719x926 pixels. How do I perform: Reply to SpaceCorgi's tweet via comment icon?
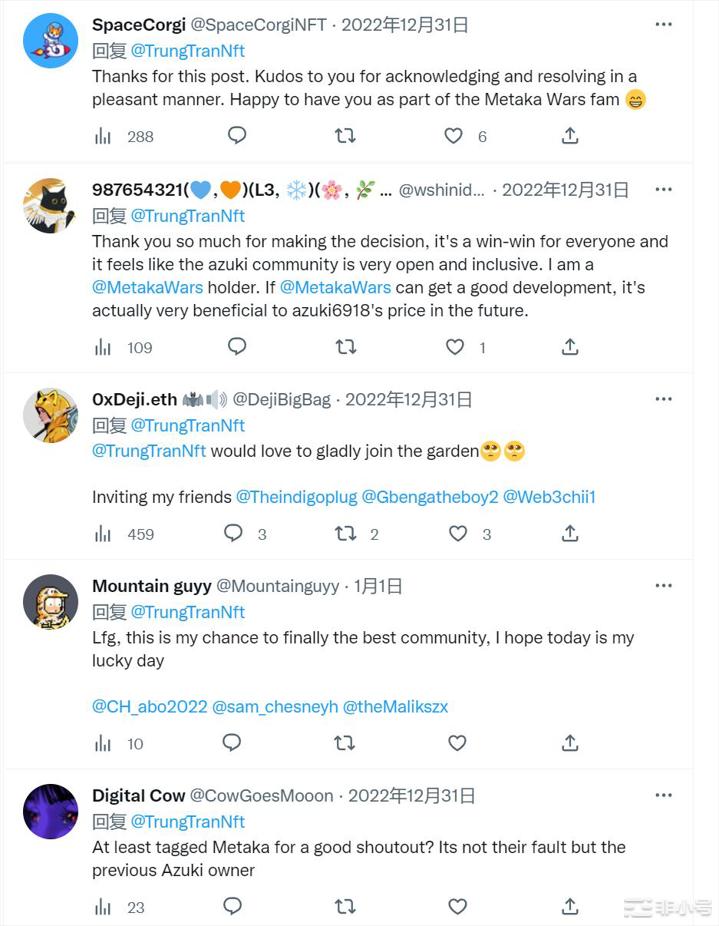click(x=237, y=135)
